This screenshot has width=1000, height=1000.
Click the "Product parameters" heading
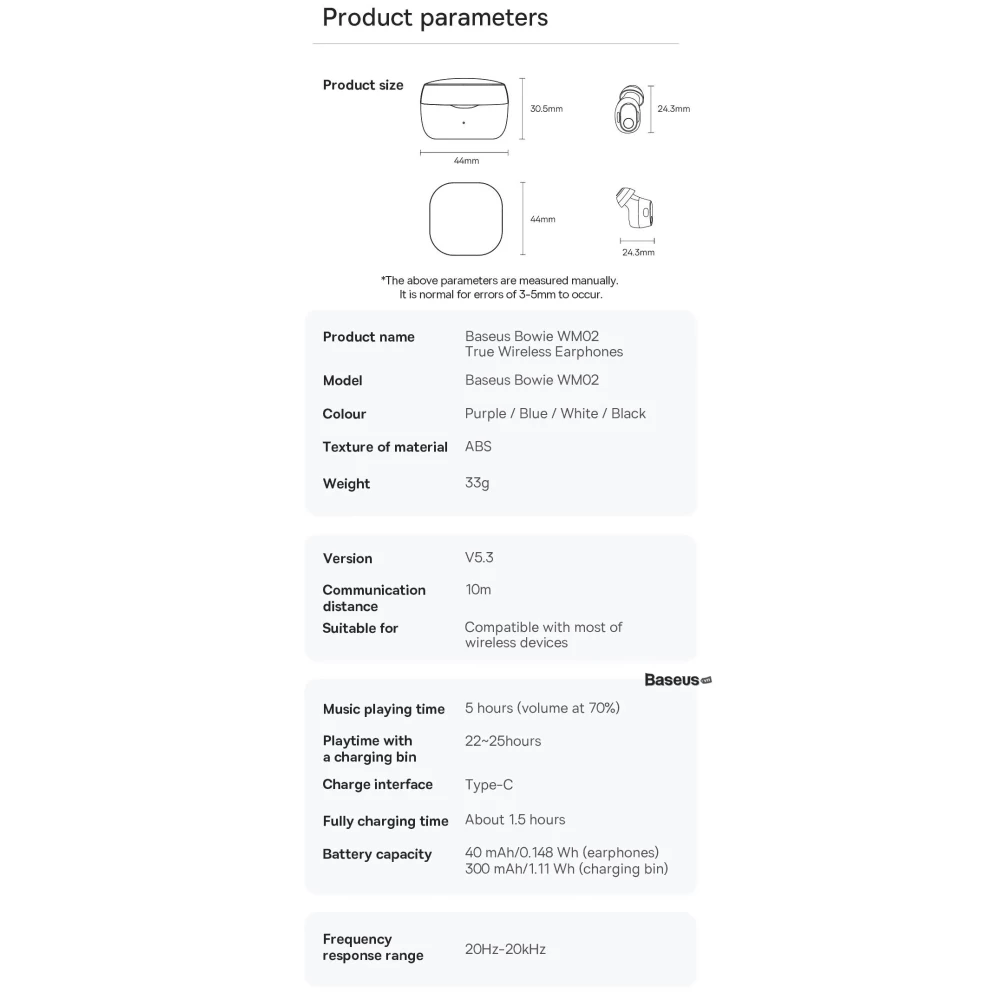point(435,18)
